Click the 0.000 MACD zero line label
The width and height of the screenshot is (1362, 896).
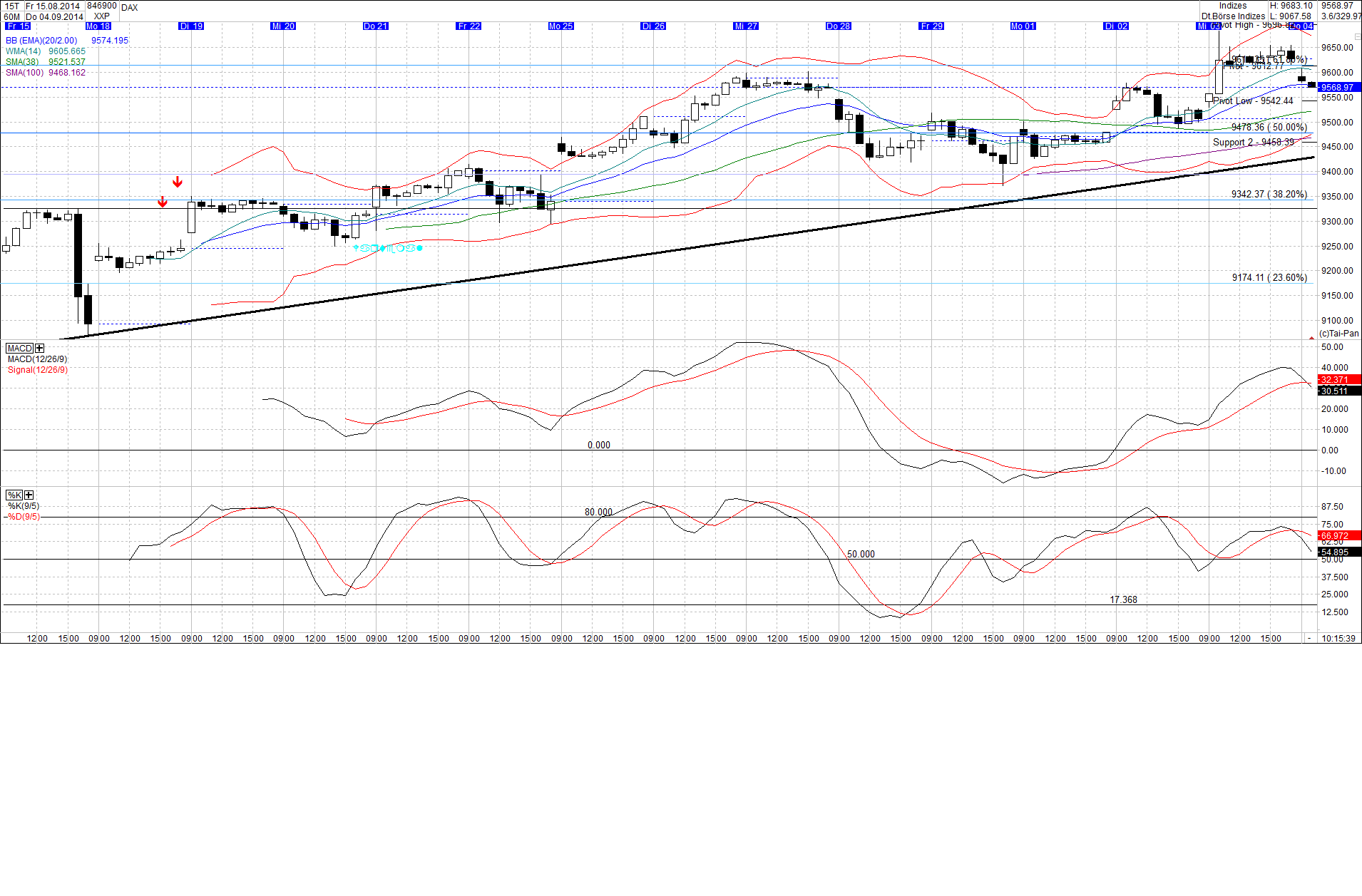click(x=599, y=446)
